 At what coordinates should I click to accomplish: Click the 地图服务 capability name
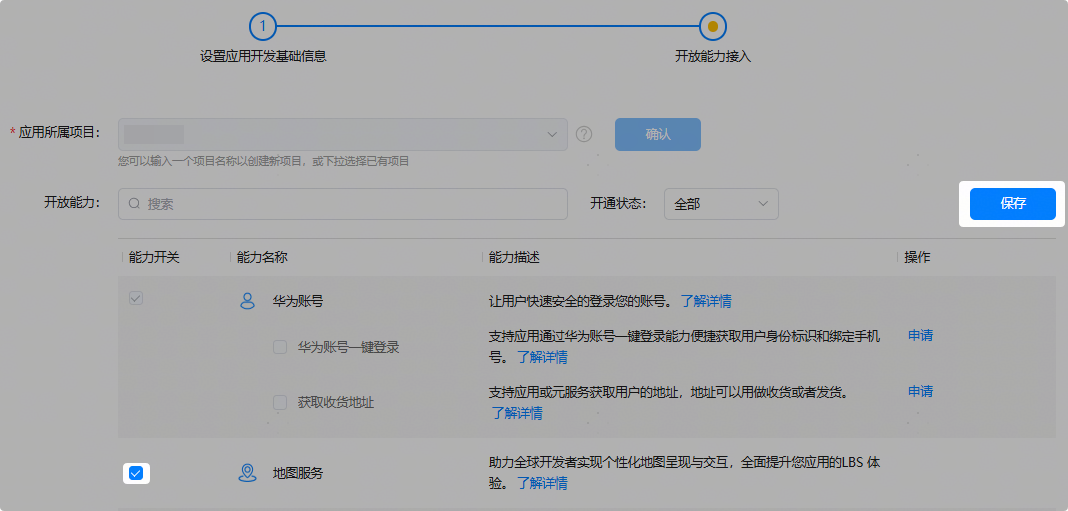point(298,473)
